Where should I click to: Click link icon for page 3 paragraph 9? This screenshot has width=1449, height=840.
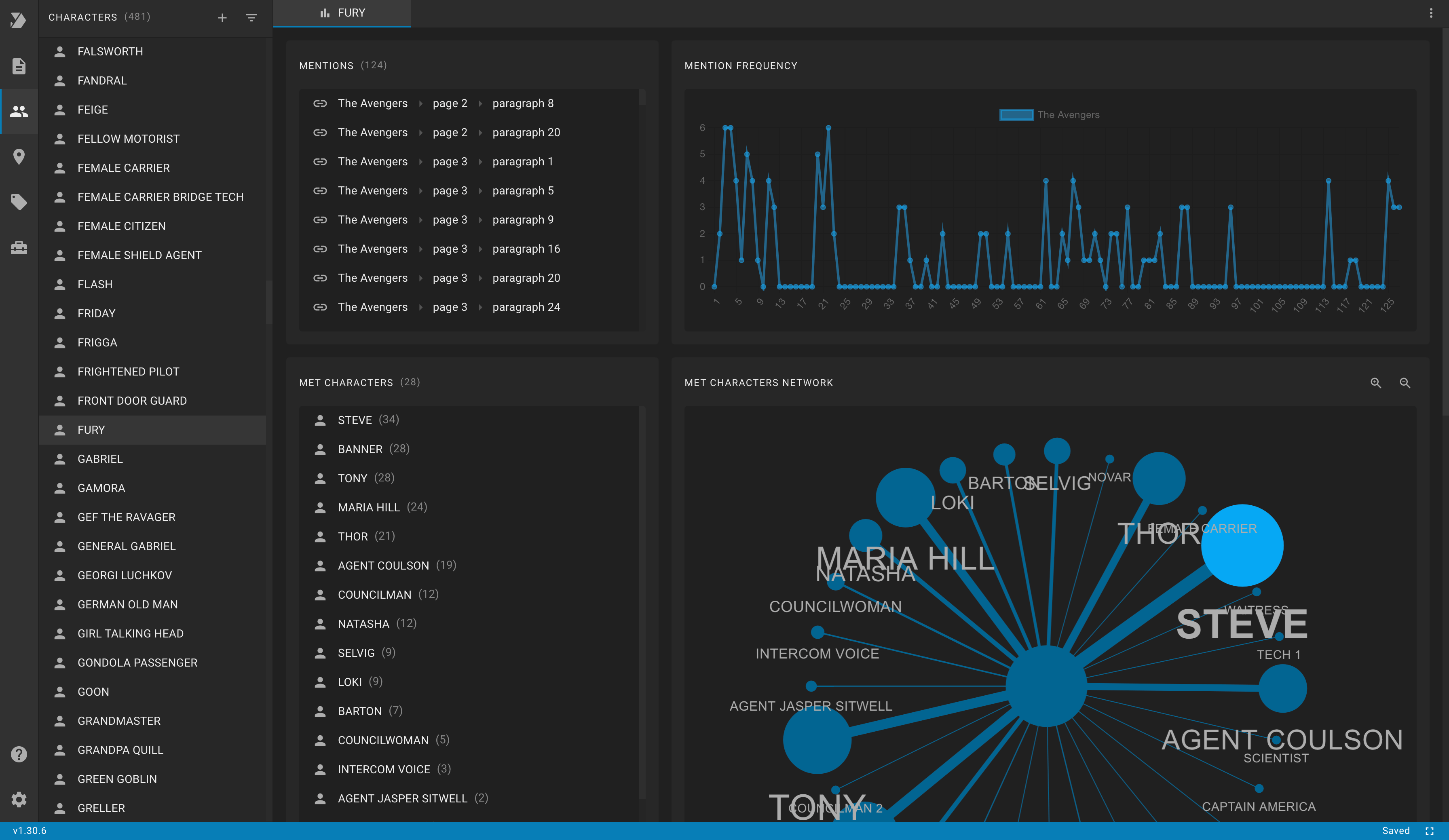320,220
